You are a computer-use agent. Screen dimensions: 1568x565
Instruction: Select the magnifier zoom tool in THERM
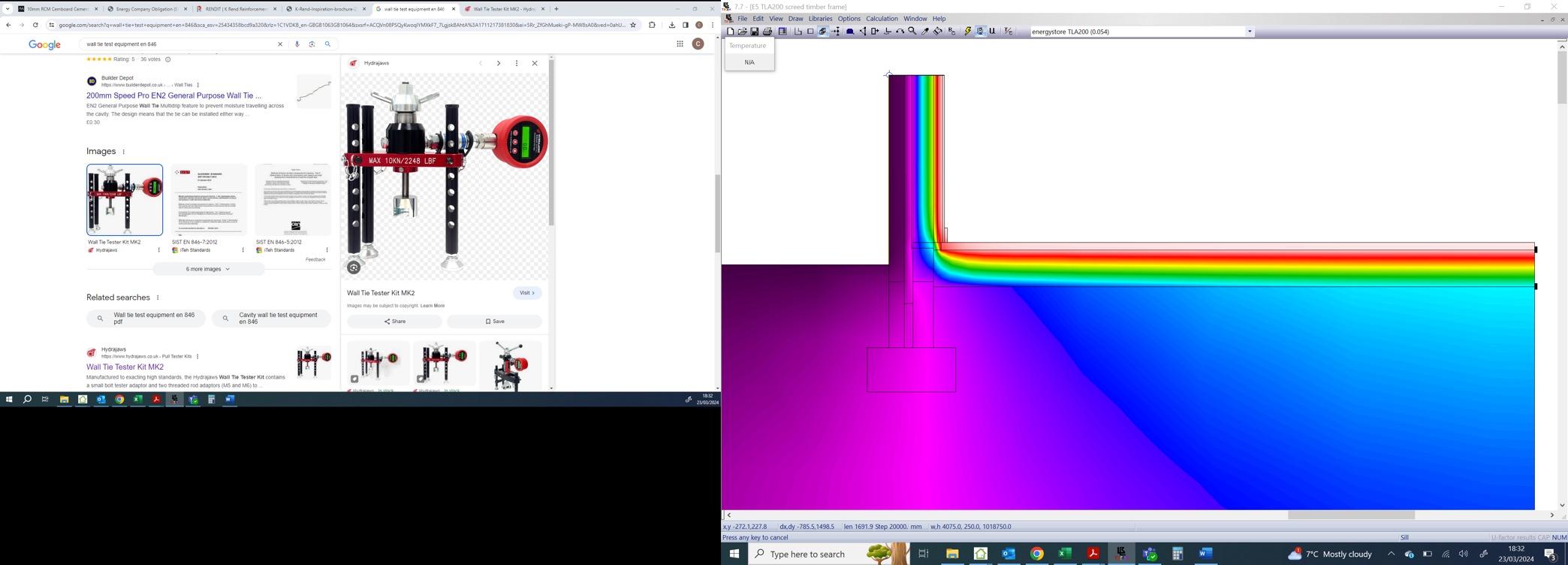point(912,32)
